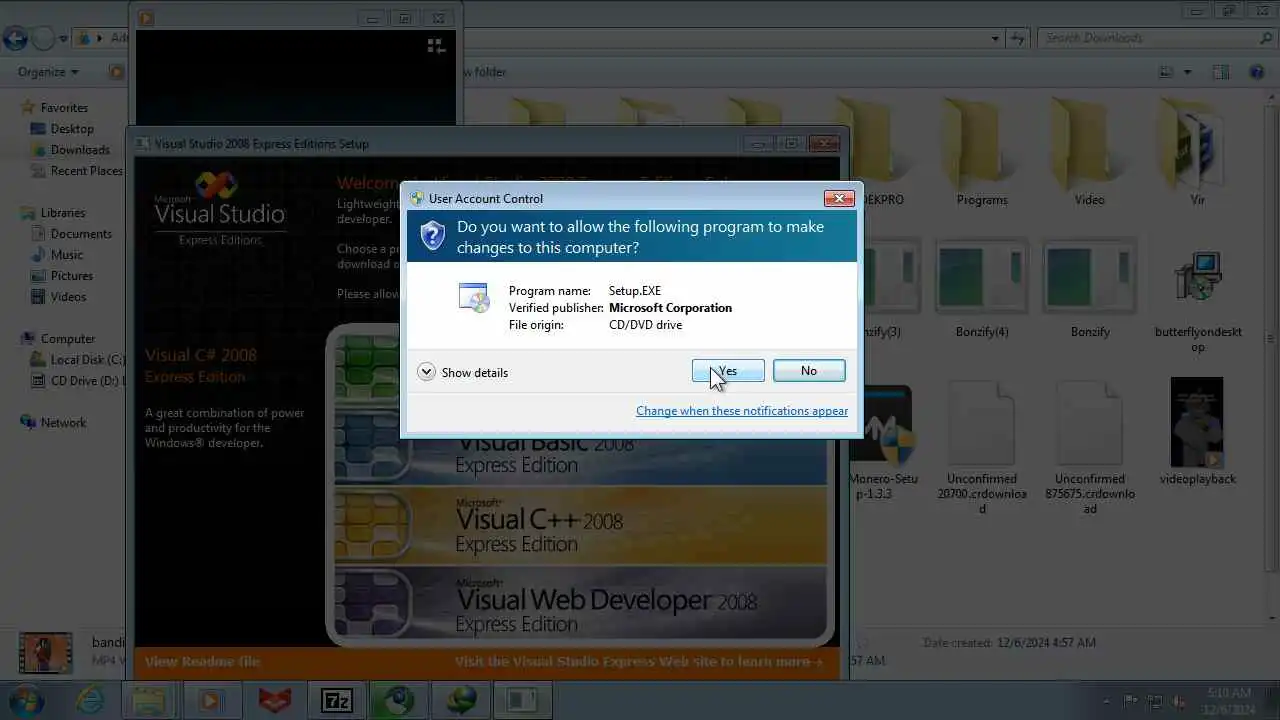Click the system tray volume icon
Image resolution: width=1280 pixels, height=720 pixels.
[1181, 700]
